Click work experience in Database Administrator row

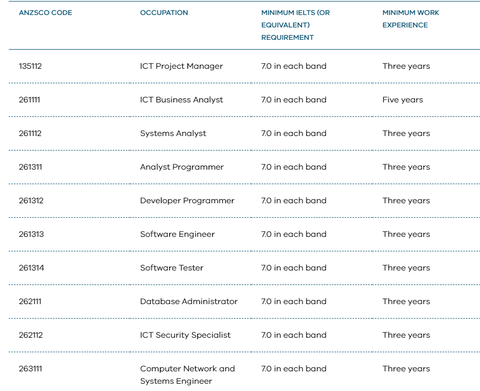(406, 302)
